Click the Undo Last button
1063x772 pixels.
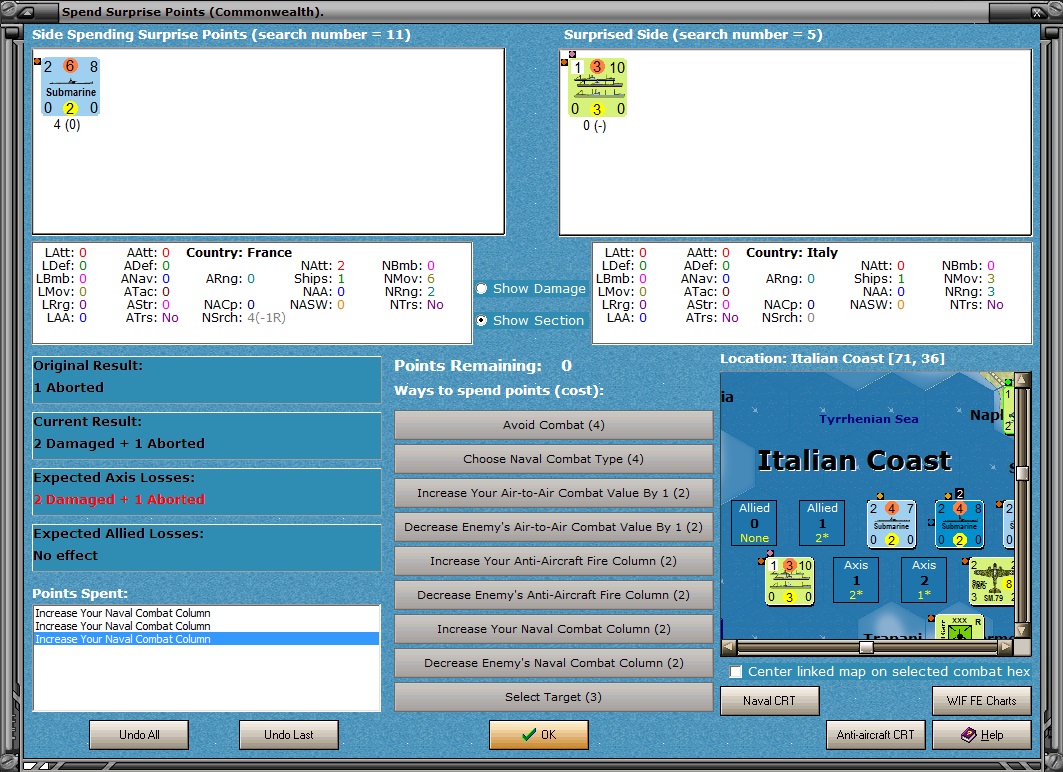(289, 735)
